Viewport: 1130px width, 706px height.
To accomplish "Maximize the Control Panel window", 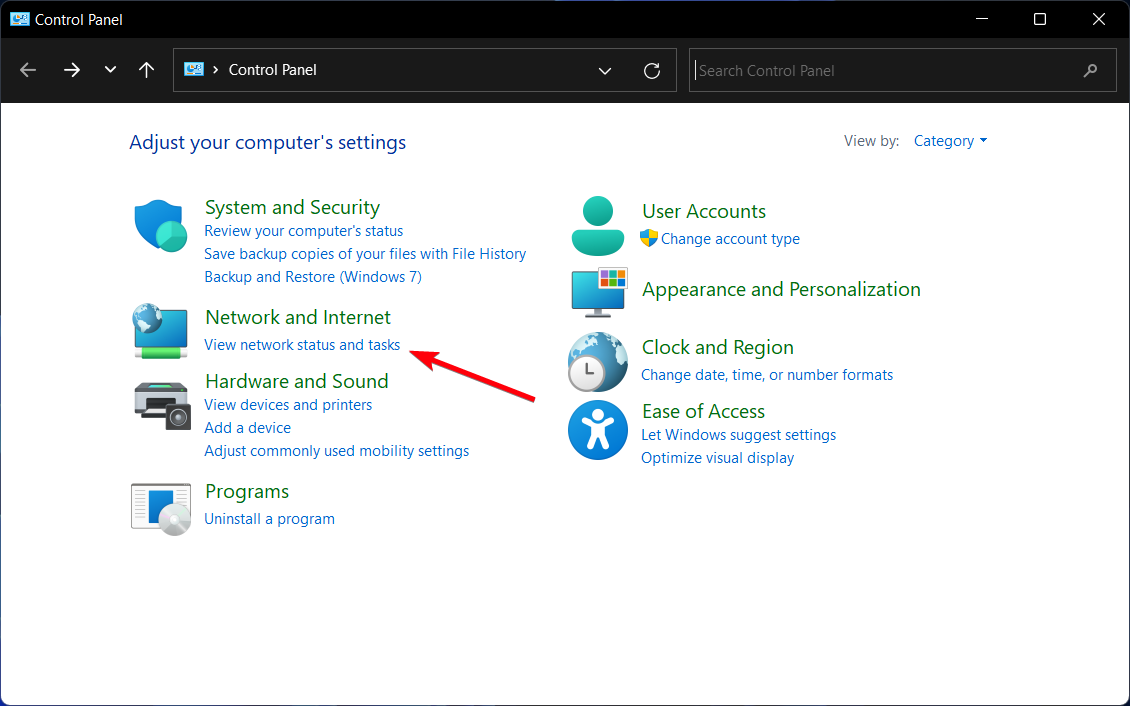I will pos(1039,19).
